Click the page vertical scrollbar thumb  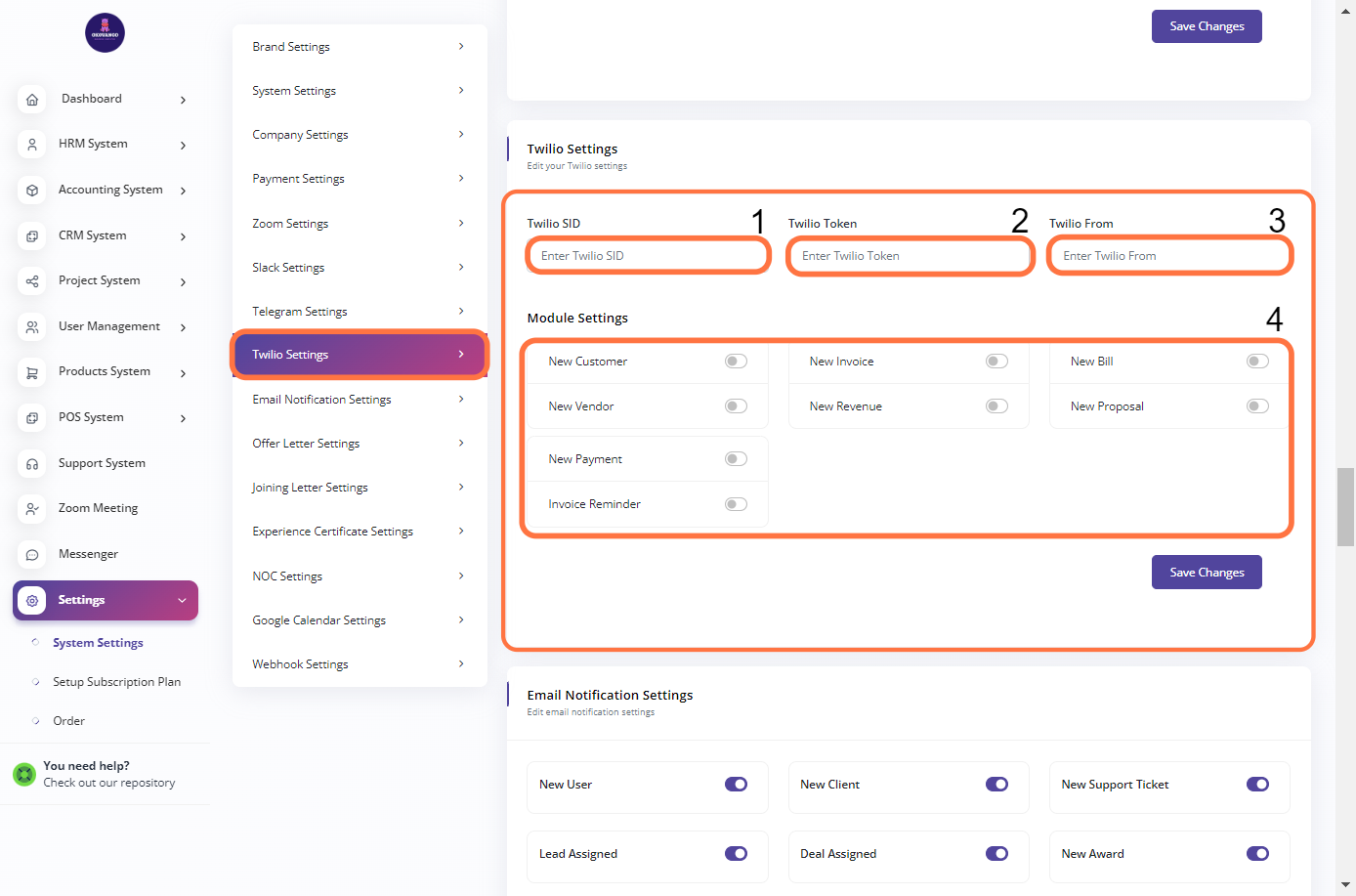(x=1345, y=506)
